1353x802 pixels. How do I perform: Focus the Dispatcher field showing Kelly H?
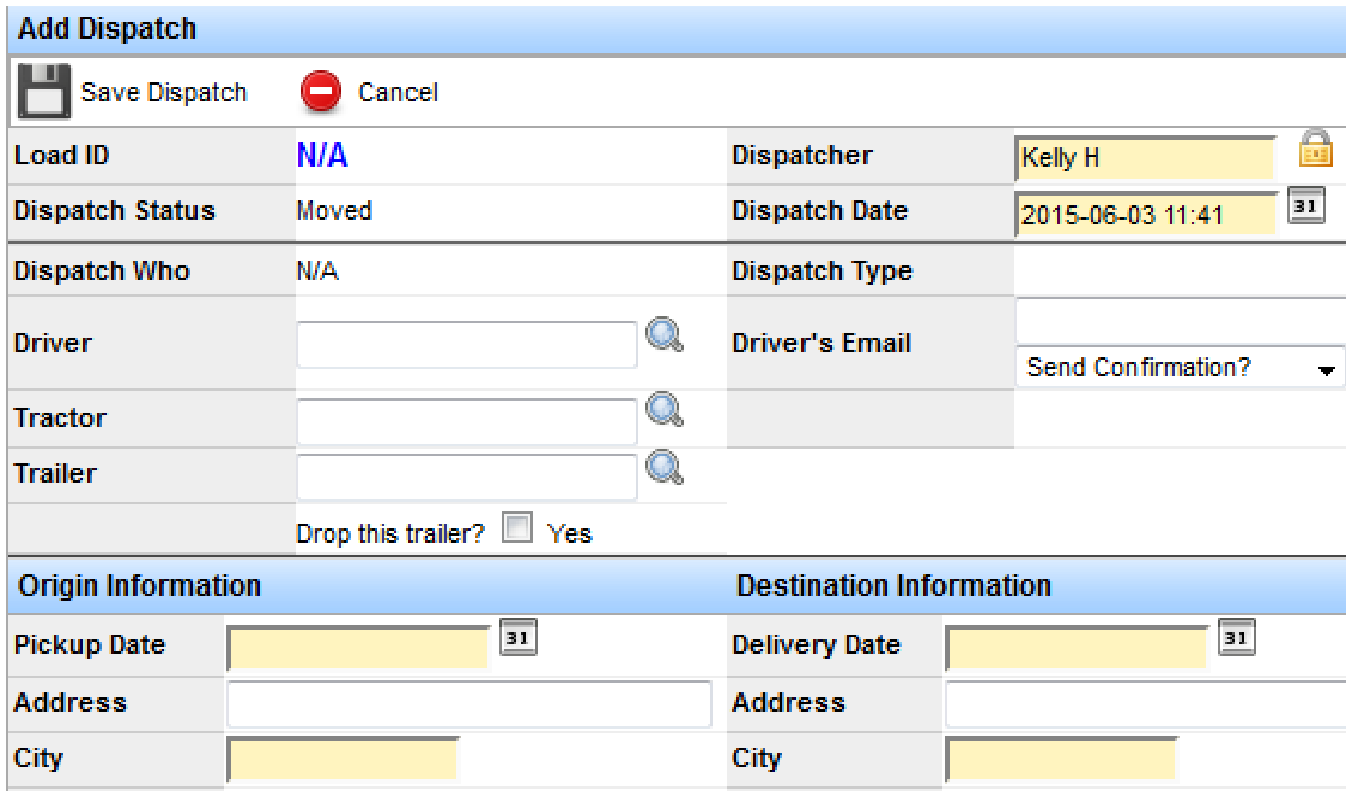click(1146, 158)
